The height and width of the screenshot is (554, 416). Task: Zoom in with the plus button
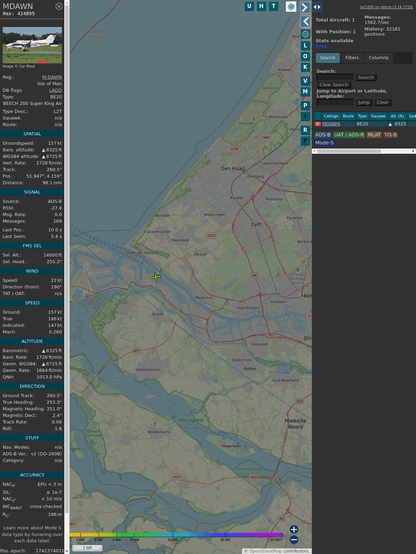[x=294, y=529]
